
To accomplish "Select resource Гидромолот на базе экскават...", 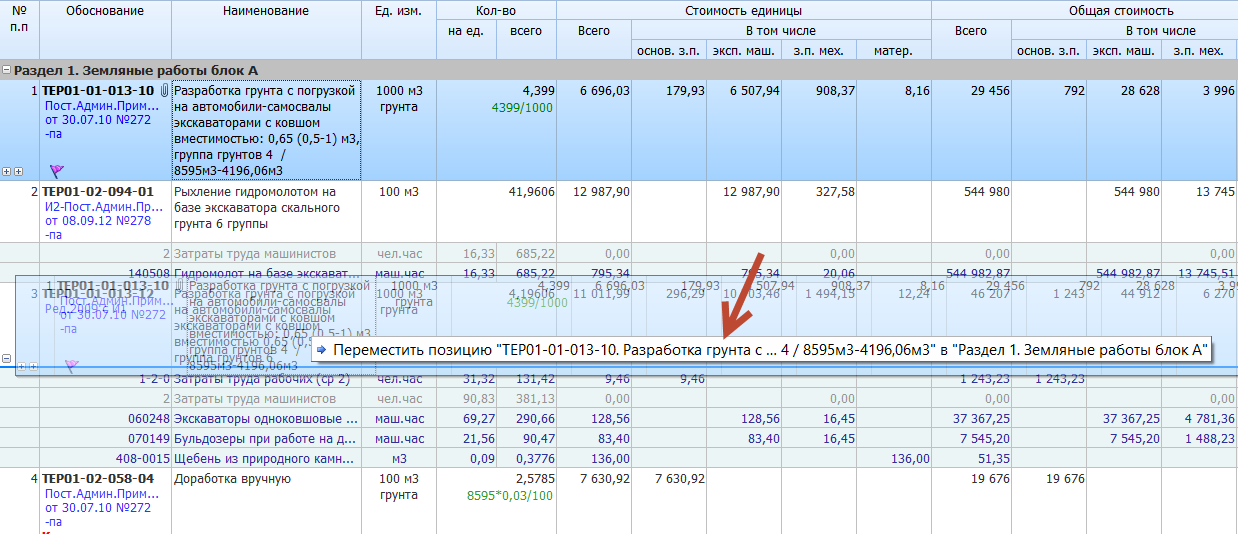I will [x=267, y=273].
